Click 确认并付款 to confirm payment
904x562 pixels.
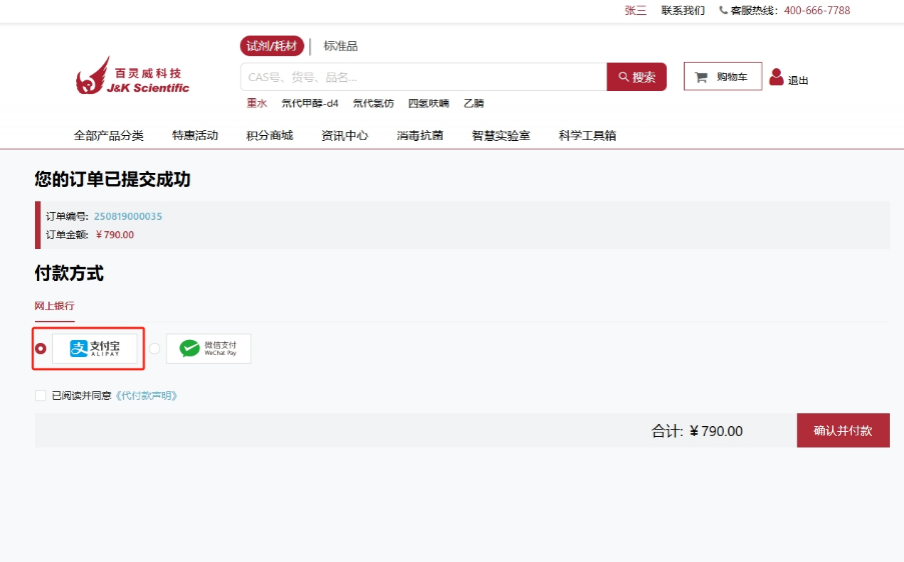pos(842,431)
